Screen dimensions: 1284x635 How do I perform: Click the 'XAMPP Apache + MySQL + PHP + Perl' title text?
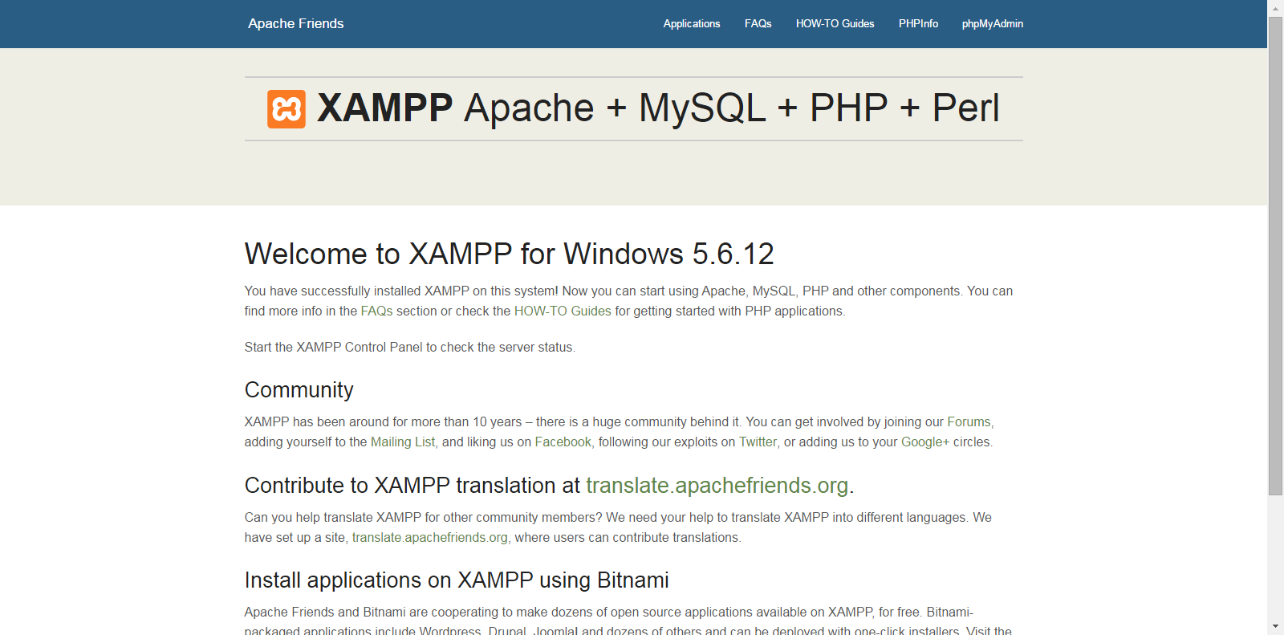click(658, 109)
